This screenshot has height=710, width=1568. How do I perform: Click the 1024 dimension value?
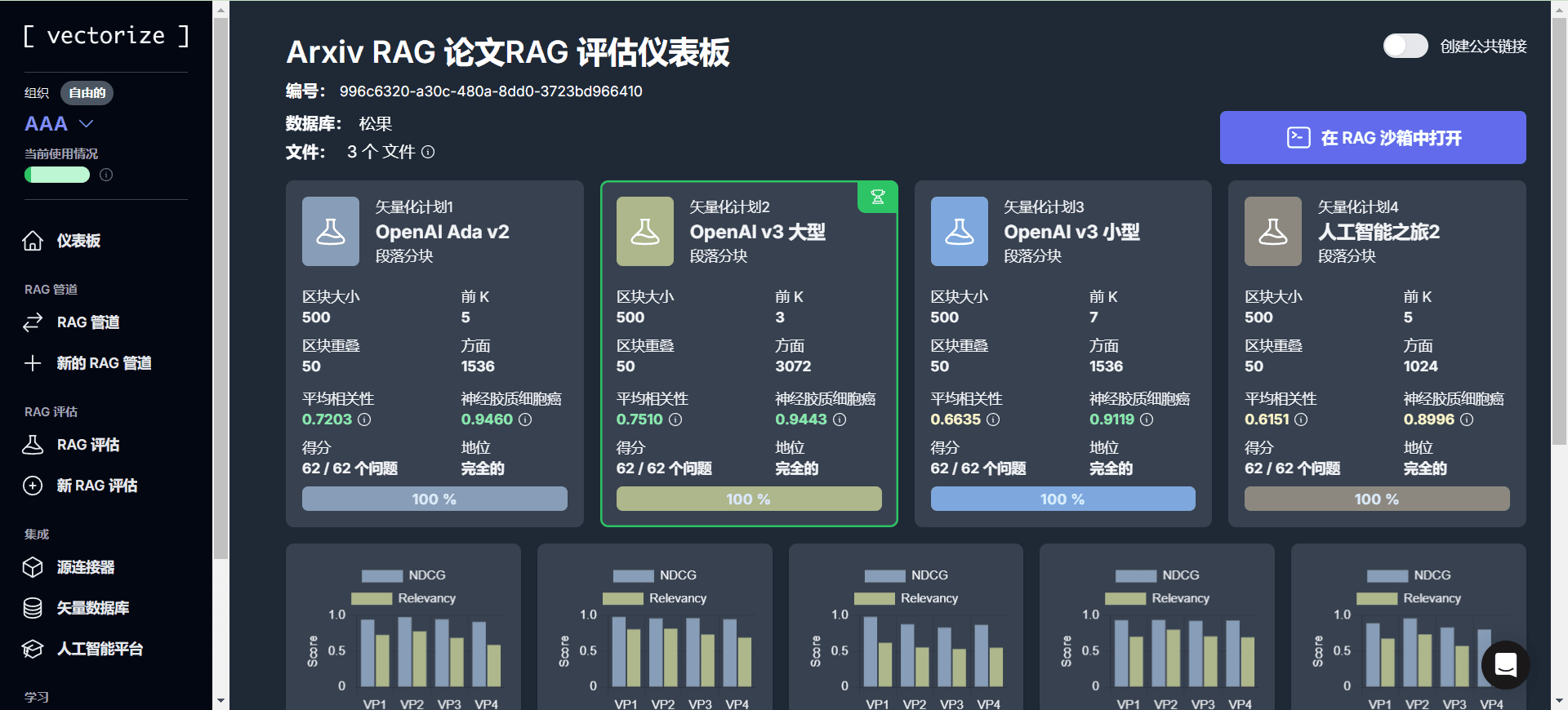pos(1421,366)
